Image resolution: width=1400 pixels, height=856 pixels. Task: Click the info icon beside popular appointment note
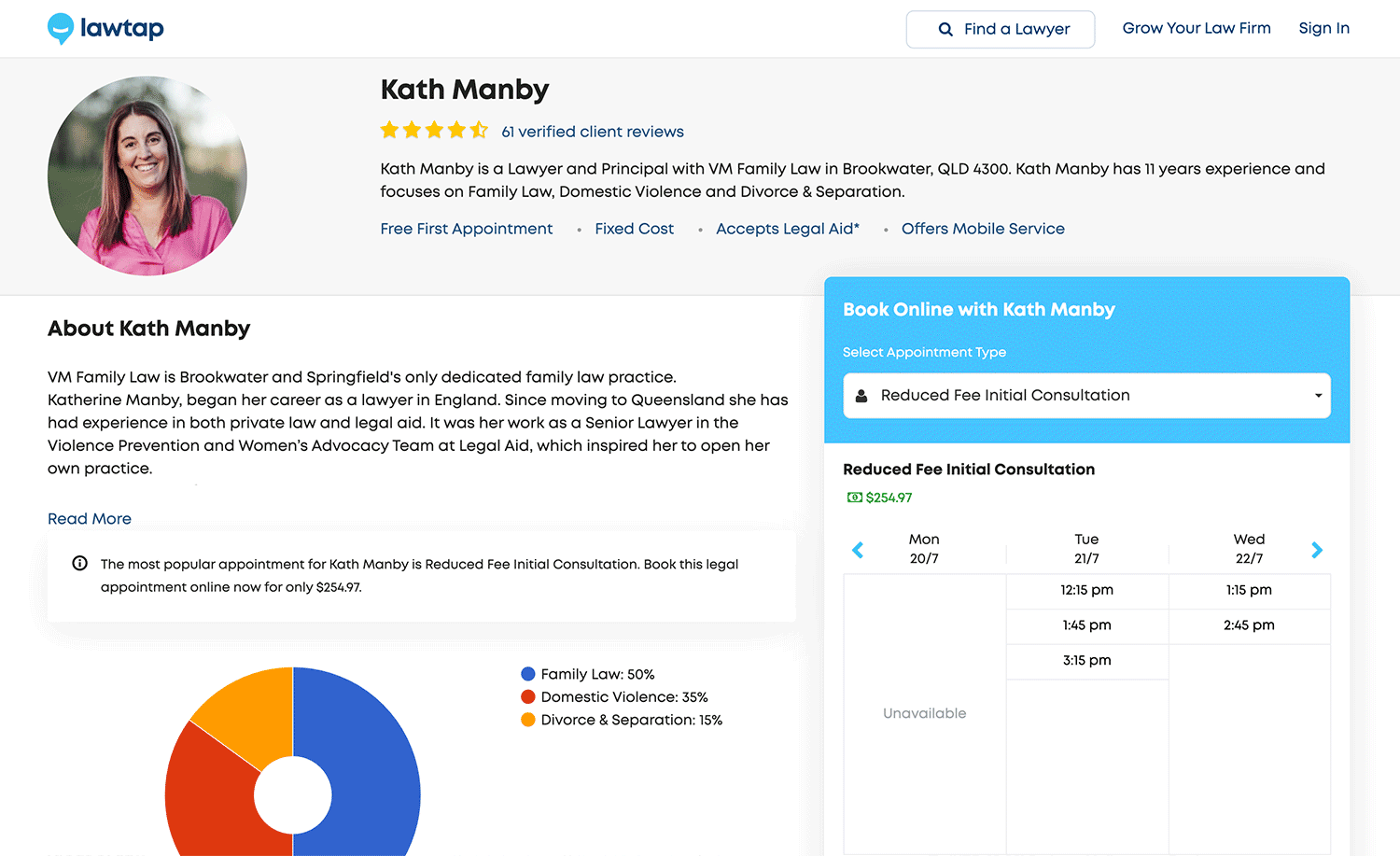tap(80, 564)
